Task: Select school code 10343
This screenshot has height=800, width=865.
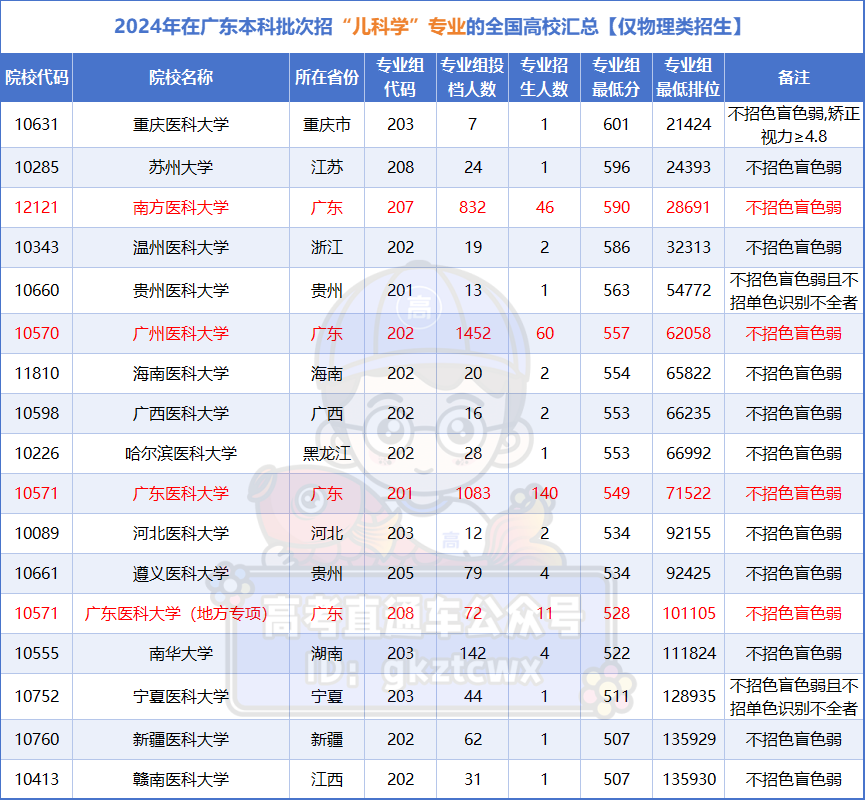Action: tap(36, 248)
